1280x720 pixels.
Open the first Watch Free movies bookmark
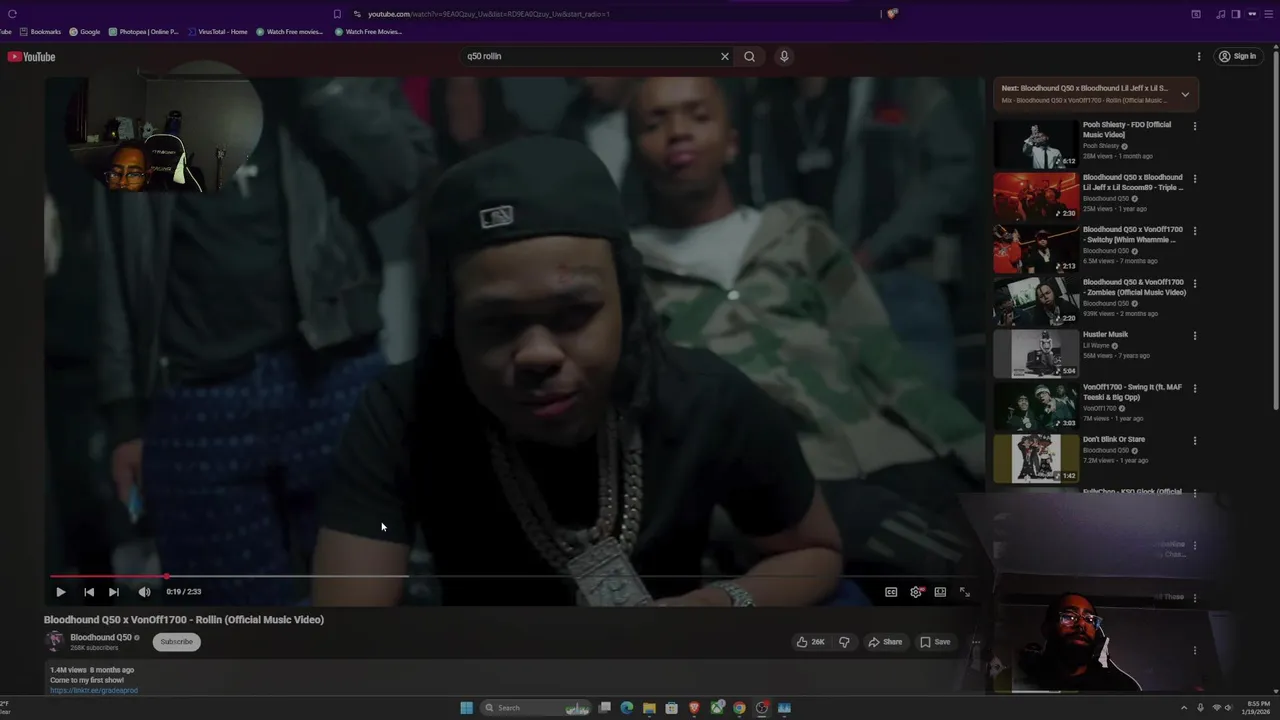[x=289, y=32]
